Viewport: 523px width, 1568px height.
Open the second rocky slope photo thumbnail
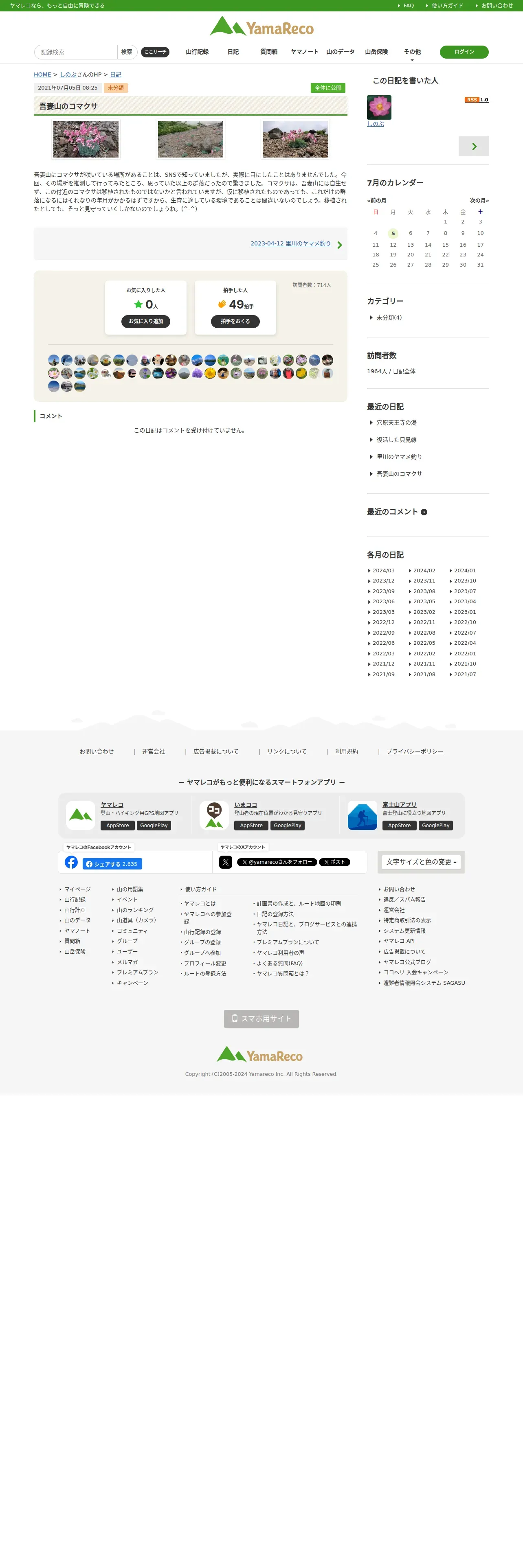191,139
